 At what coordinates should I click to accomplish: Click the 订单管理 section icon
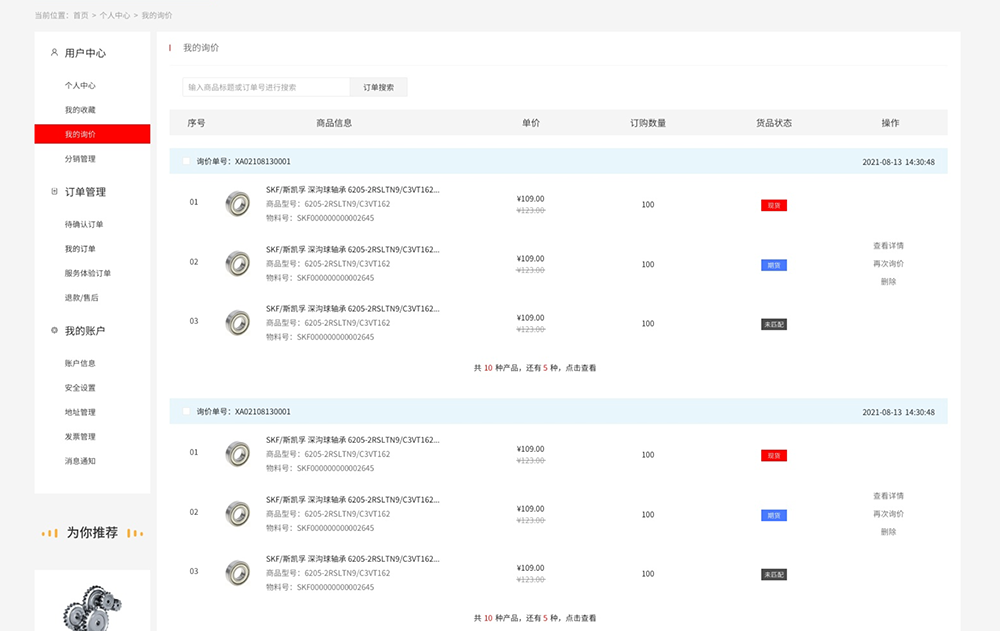pyautogui.click(x=54, y=191)
